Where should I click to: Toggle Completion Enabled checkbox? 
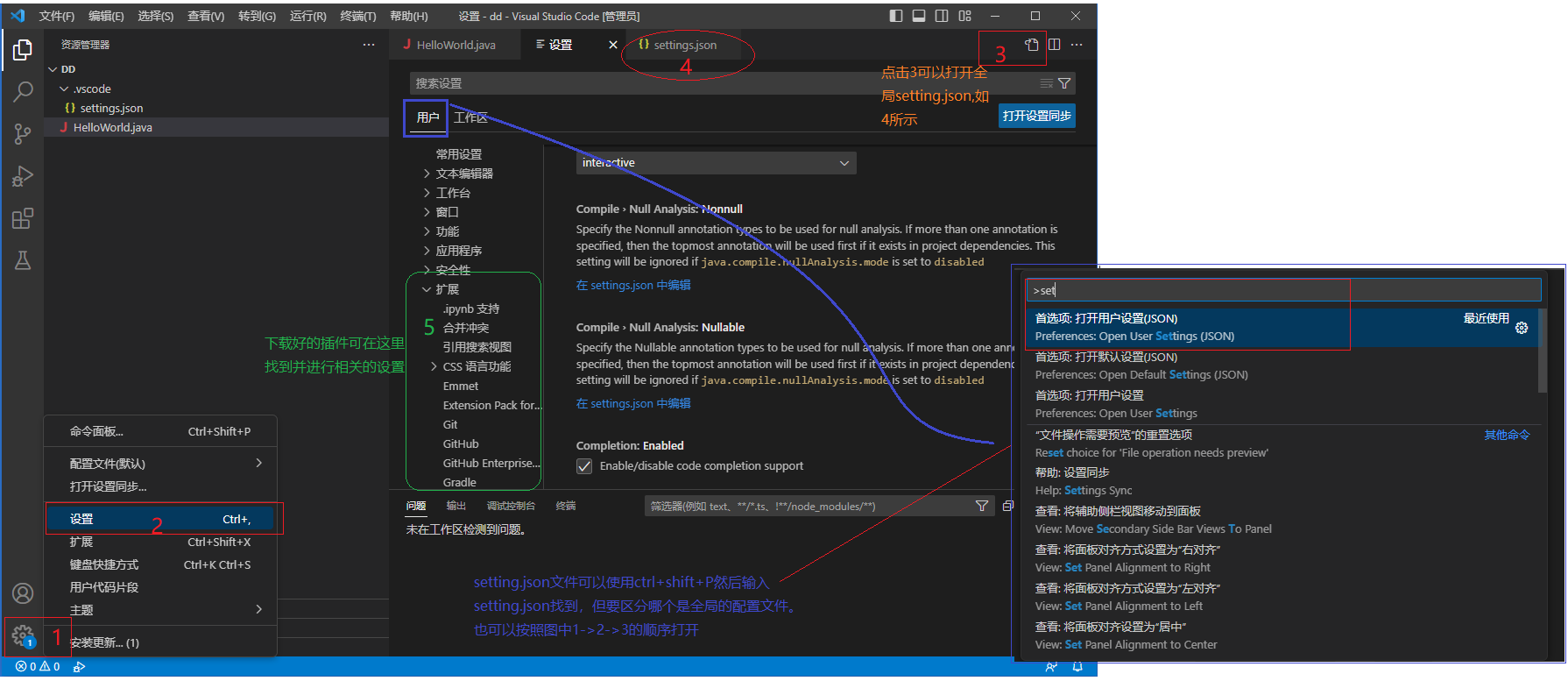point(584,466)
